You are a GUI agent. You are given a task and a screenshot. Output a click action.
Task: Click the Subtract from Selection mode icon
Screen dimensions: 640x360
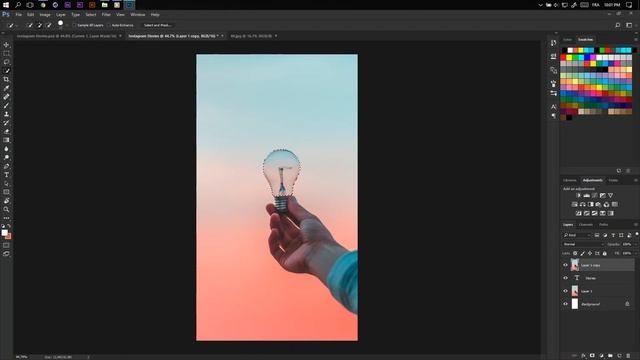[49, 25]
